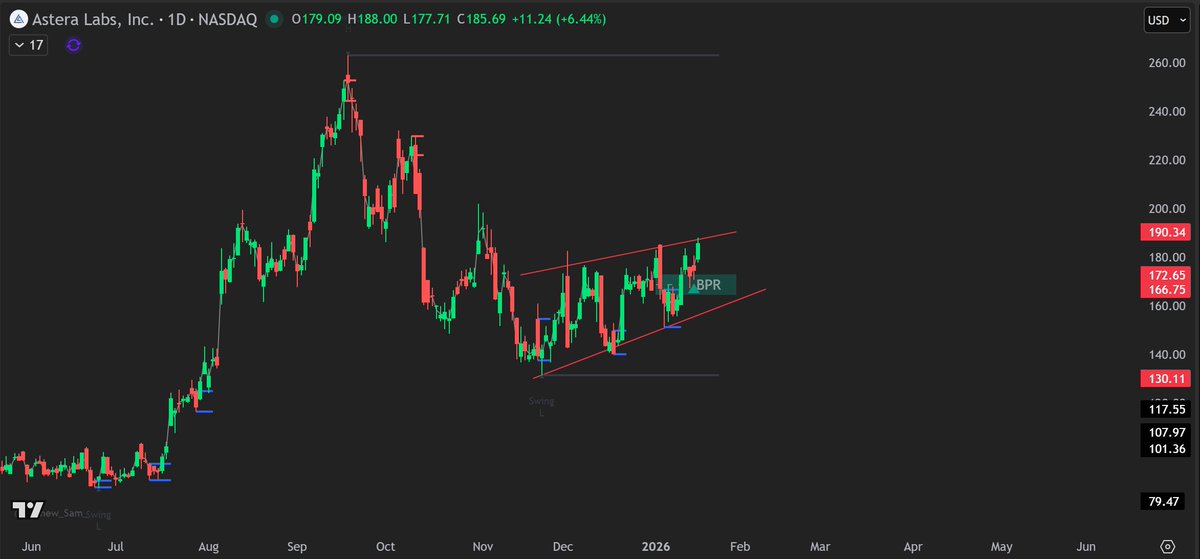Viewport: 1200px width, 559px height.
Task: Click the green market status dot
Action: coord(274,19)
